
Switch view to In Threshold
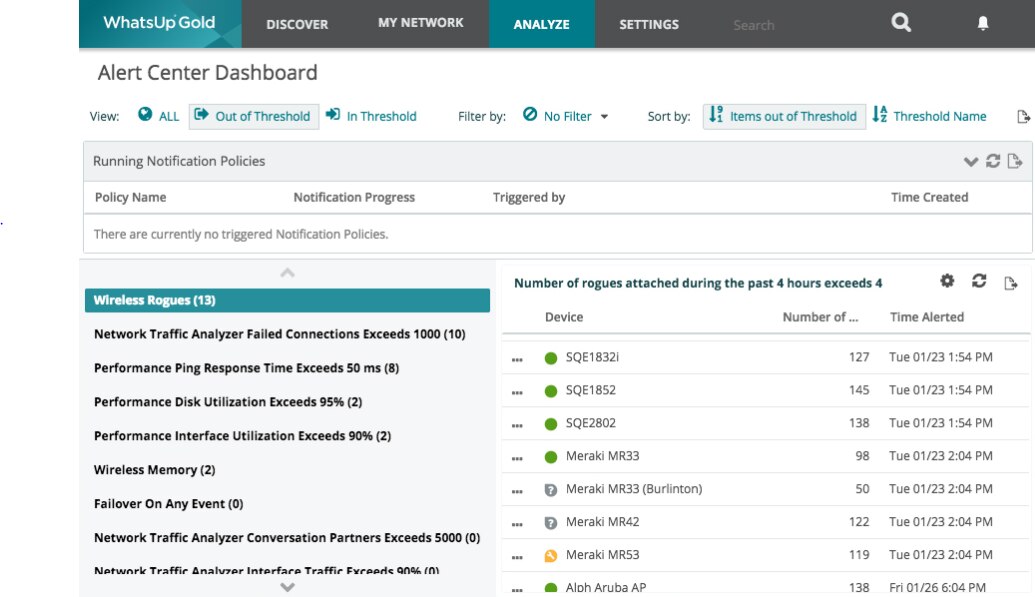coord(372,116)
